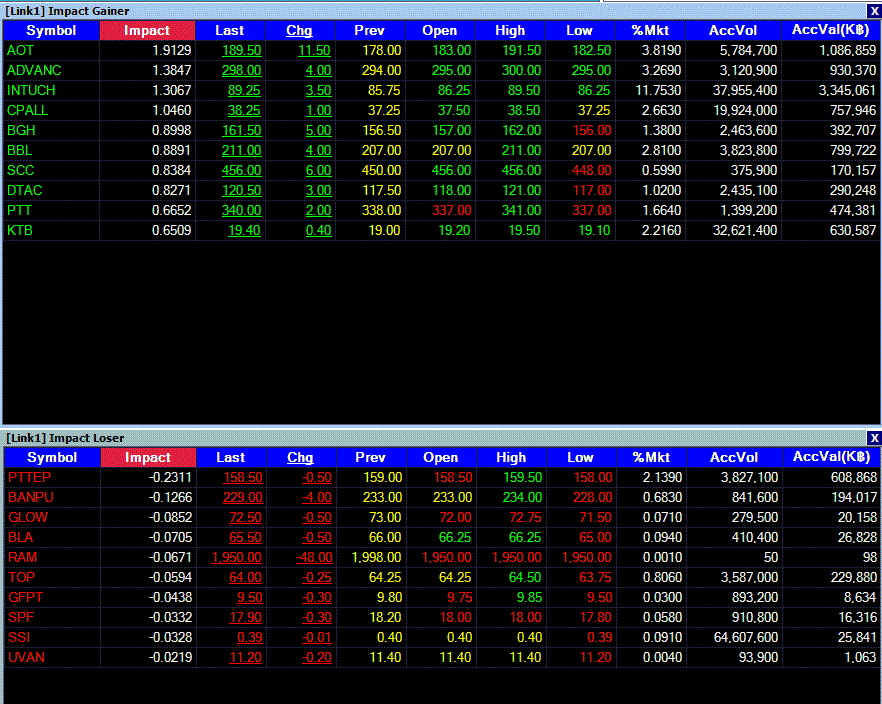Select BBL symbol row
Image resolution: width=882 pixels, height=704 pixels.
pos(20,150)
